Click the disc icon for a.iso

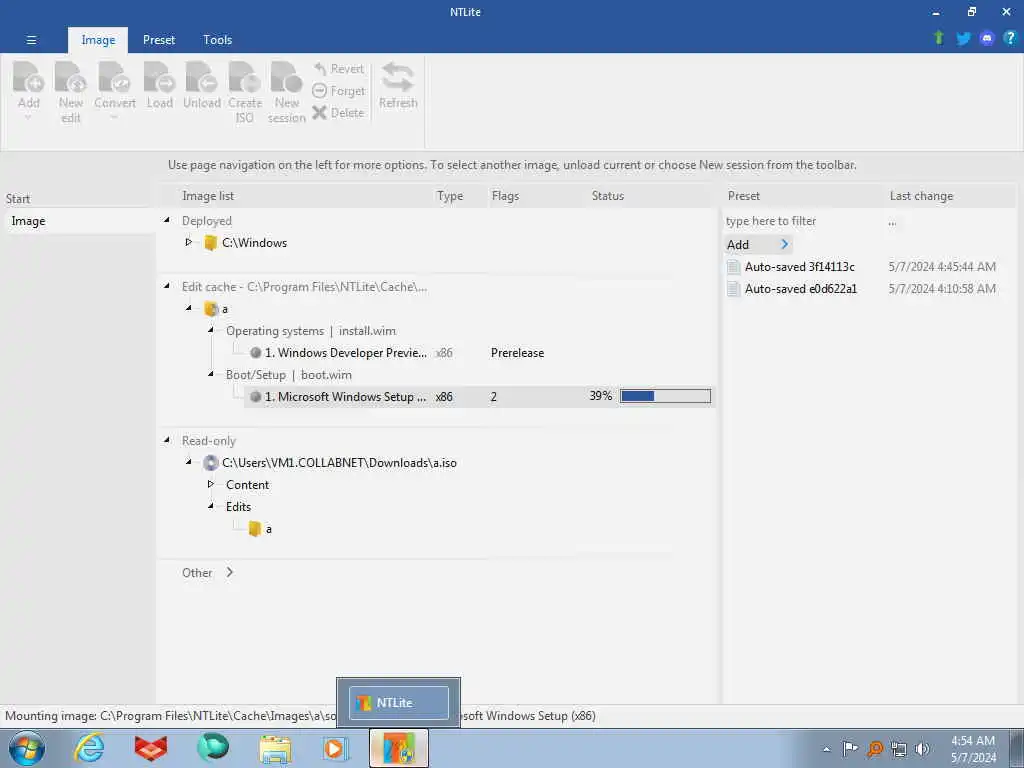[210, 463]
